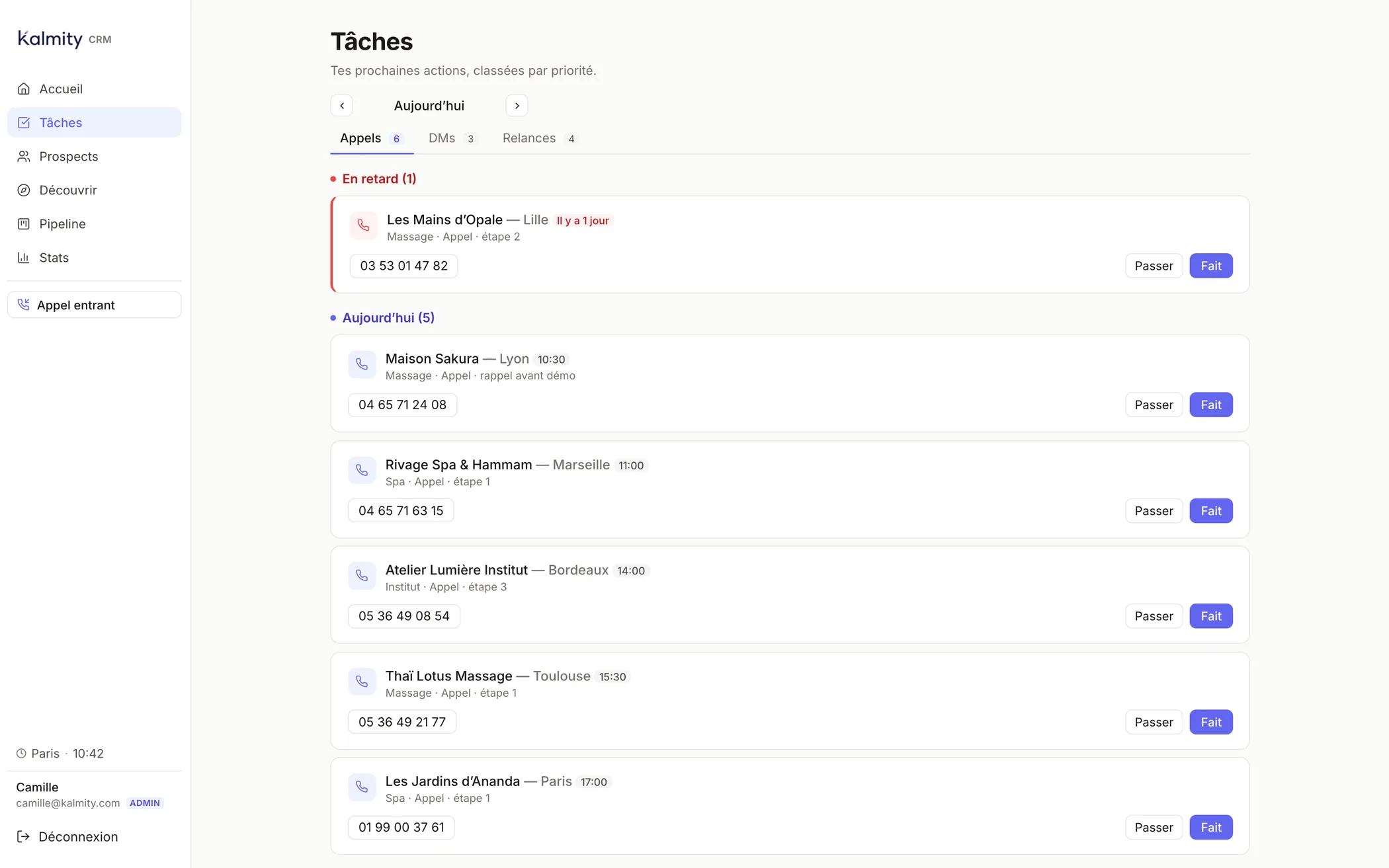Click the compass icon beside Découvrir
Screen dimensions: 1389x868
24,190
